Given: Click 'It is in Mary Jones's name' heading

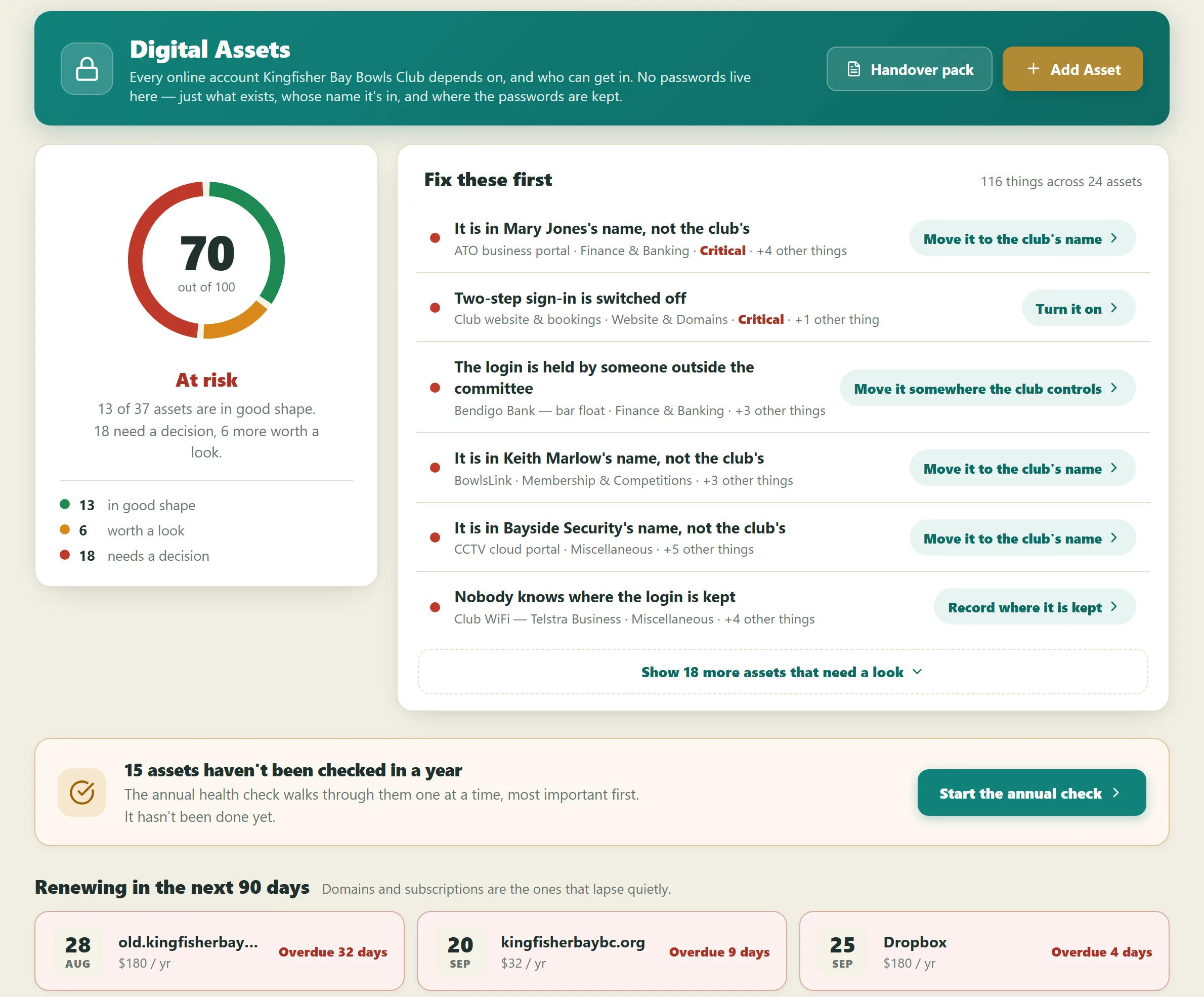Looking at the screenshot, I should point(602,228).
